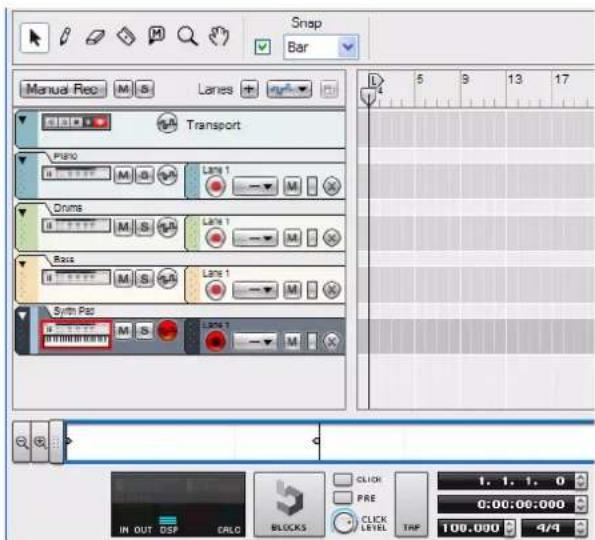This screenshot has width=595, height=540.
Task: Collapse the Synth Pad track
Action: tap(23, 315)
